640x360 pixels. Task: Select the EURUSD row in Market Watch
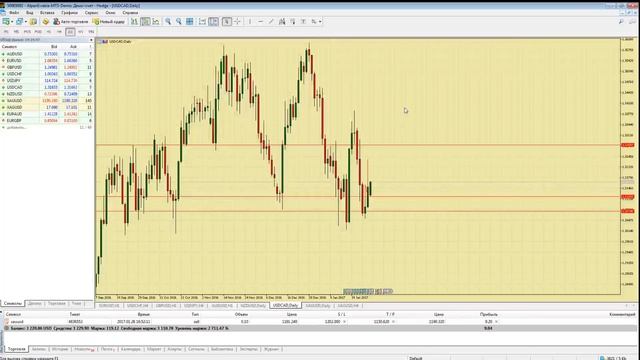pyautogui.click(x=47, y=60)
